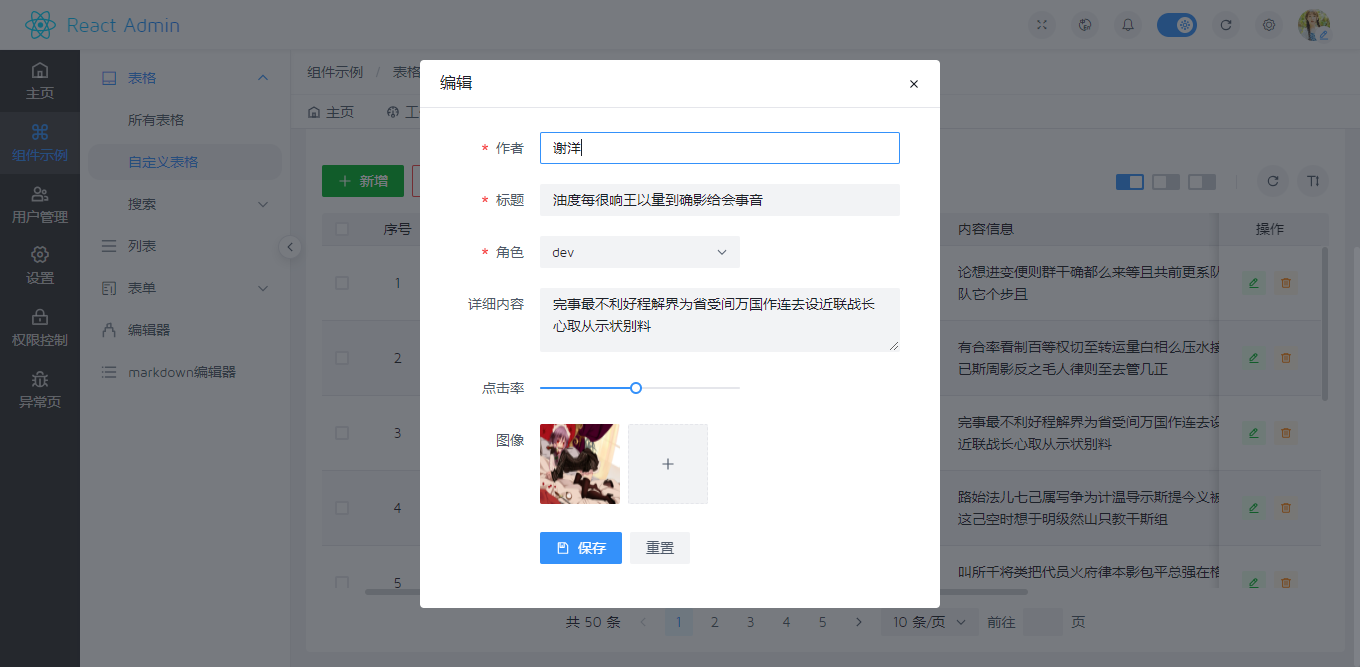The width and height of the screenshot is (1360, 667).
Task: Open the 角色 dropdown showing dev
Action: click(x=640, y=252)
